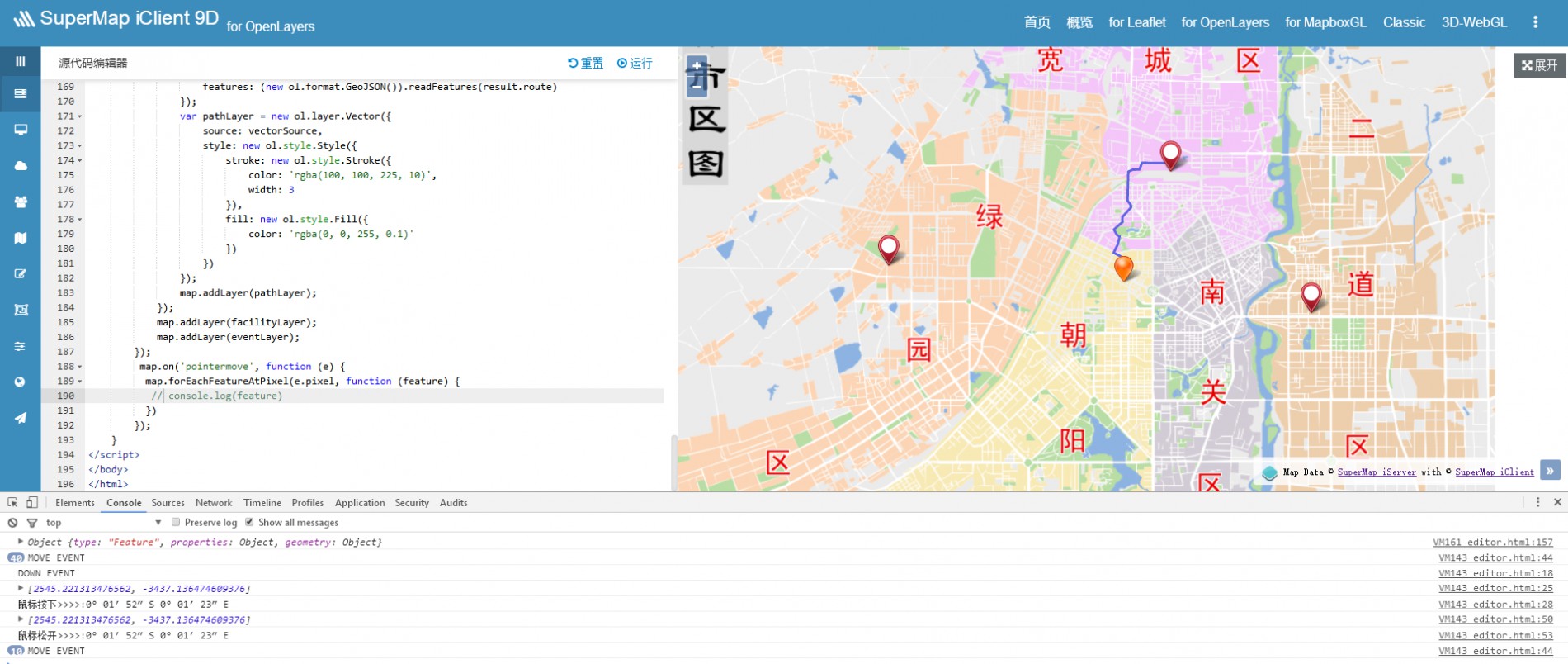The width and height of the screenshot is (1568, 664).
Task: Collapse code fold at line 173
Action: (x=80, y=146)
